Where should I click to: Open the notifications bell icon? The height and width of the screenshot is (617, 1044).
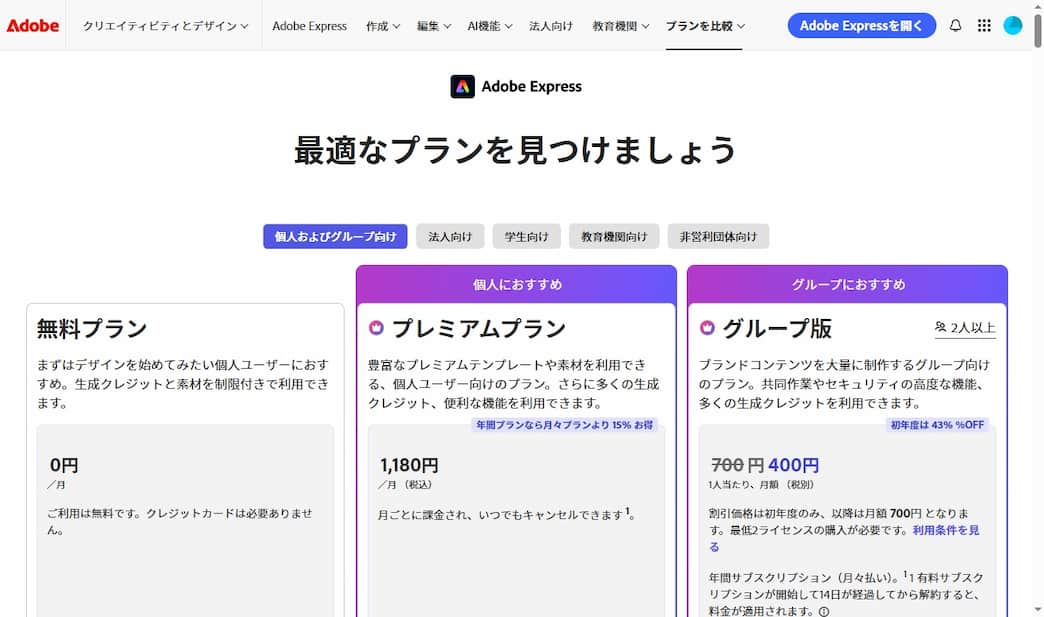click(955, 25)
